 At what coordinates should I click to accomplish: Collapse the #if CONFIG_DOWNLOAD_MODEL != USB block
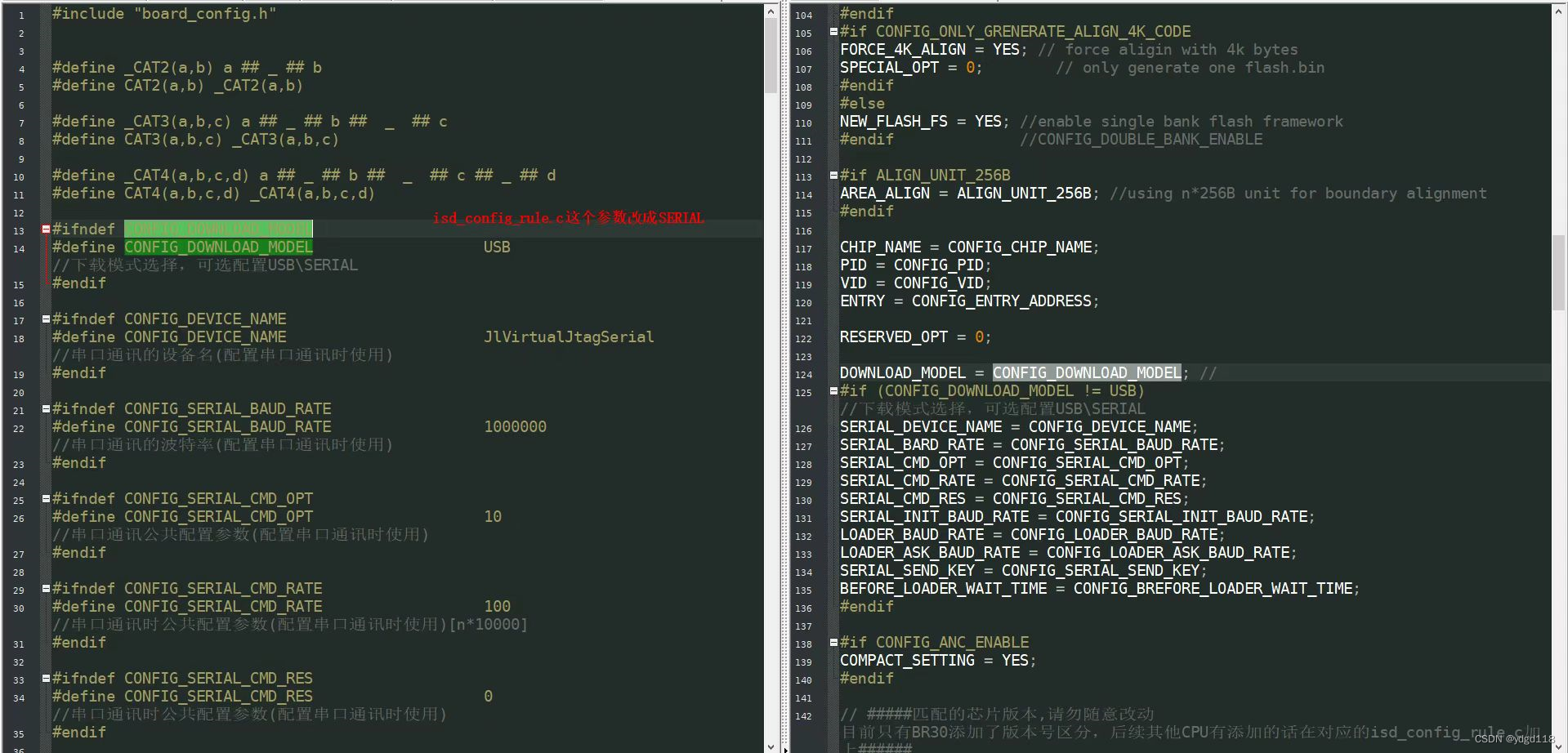[833, 391]
